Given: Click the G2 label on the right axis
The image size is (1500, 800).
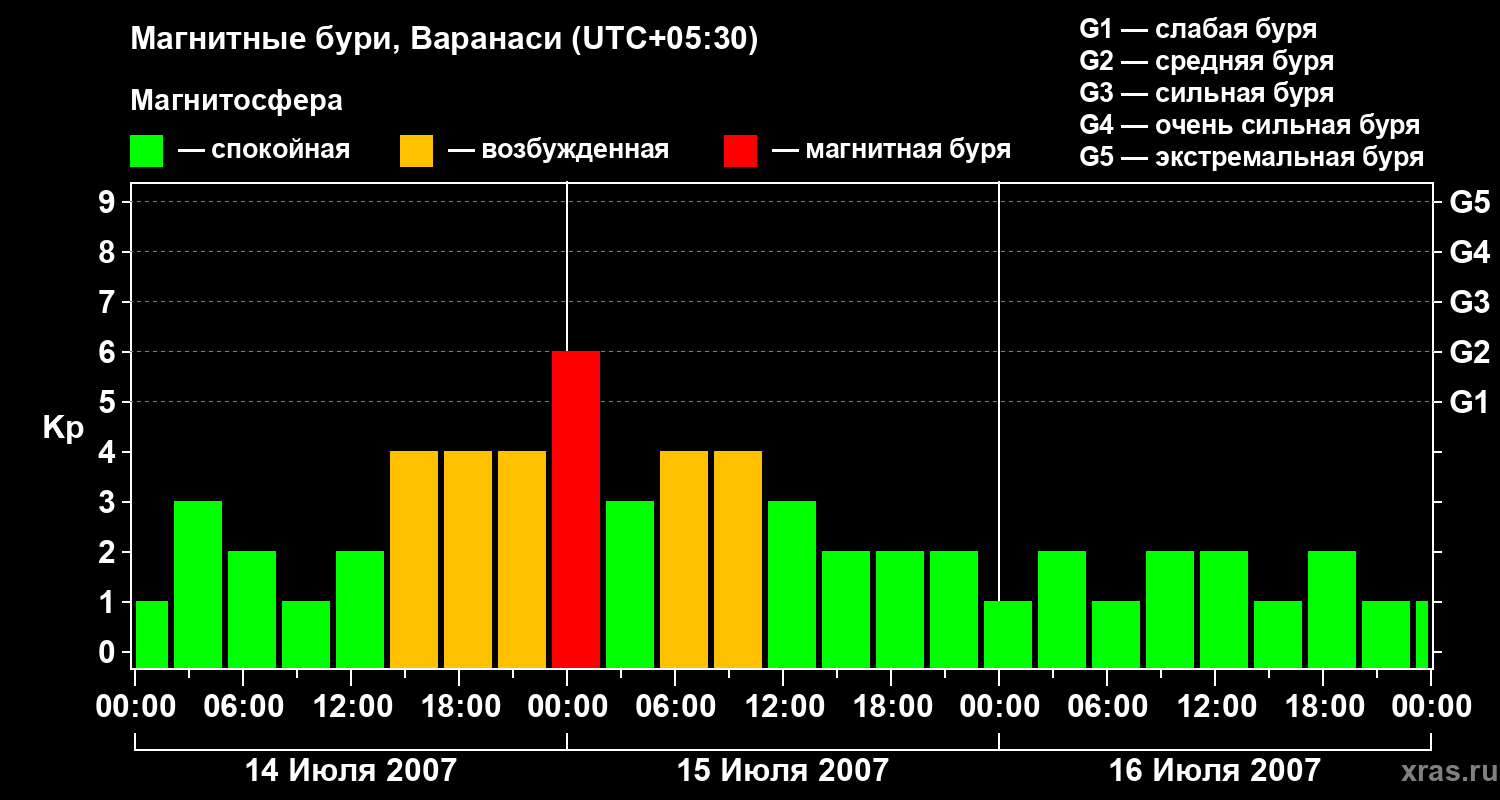Looking at the screenshot, I should [x=1469, y=352].
